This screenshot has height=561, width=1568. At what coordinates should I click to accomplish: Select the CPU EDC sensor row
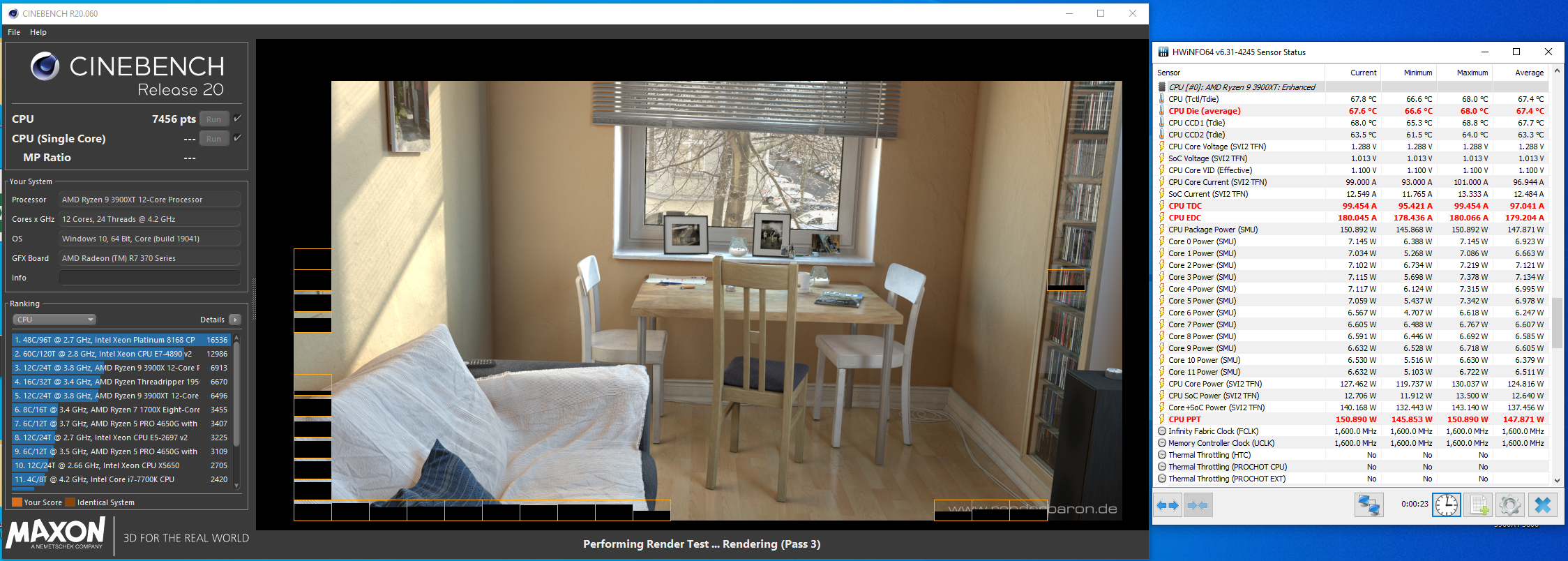[1352, 218]
